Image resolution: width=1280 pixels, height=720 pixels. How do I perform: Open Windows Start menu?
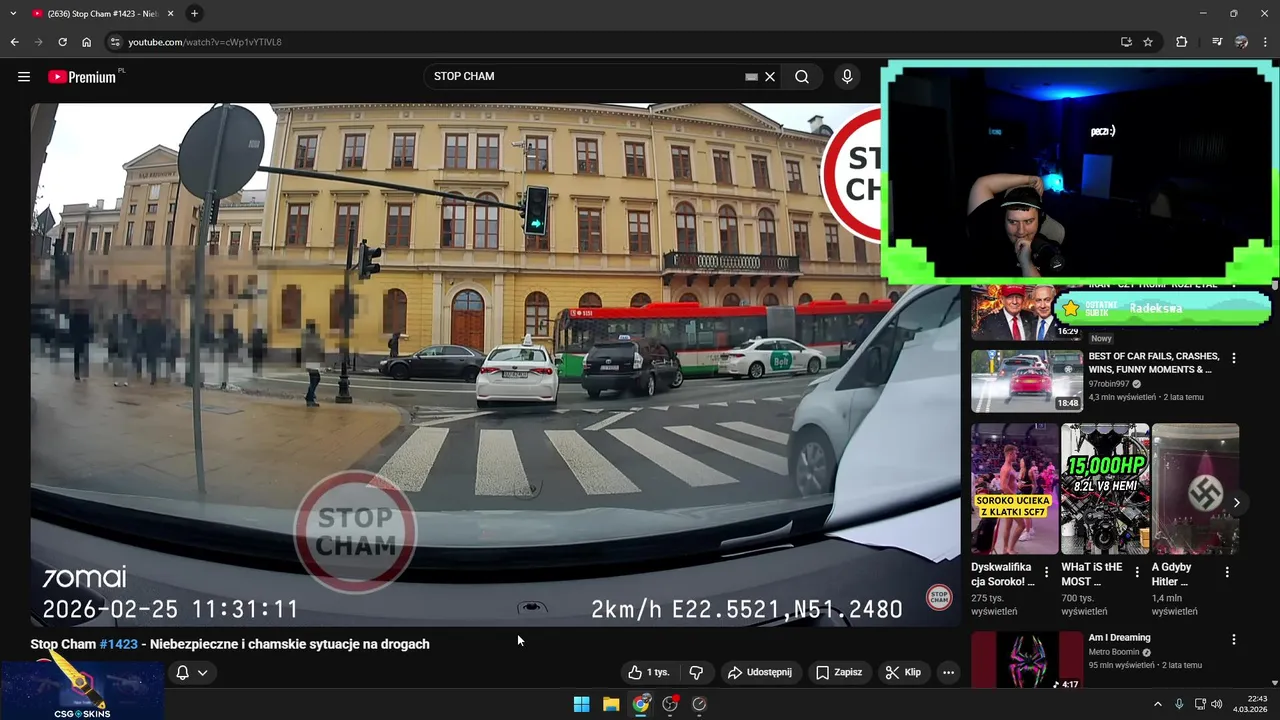point(581,704)
